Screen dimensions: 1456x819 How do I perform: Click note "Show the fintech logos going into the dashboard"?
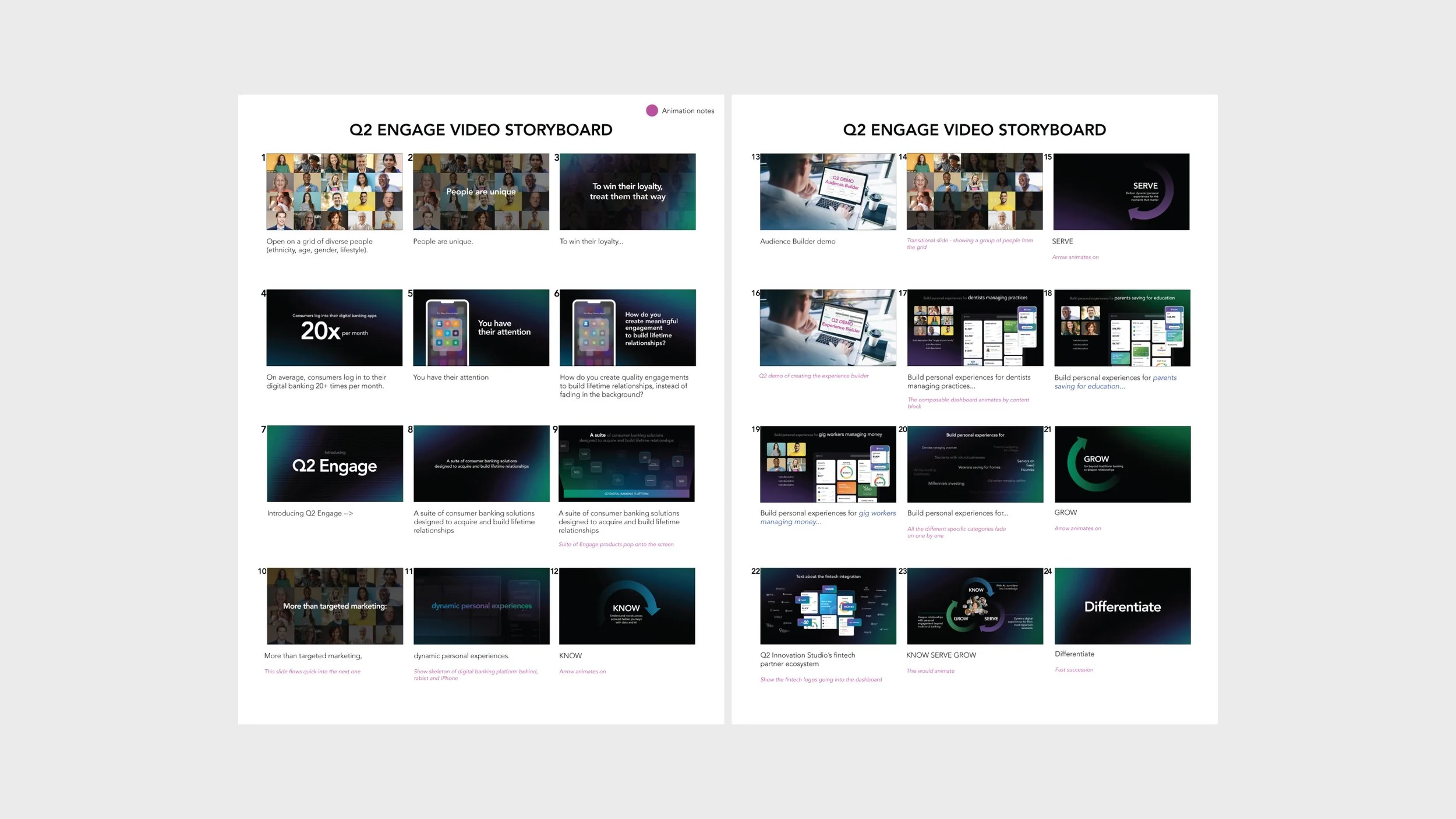[x=821, y=680]
